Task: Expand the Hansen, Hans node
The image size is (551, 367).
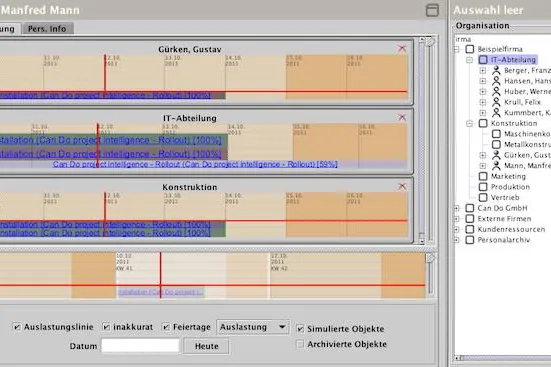Action: [x=483, y=81]
